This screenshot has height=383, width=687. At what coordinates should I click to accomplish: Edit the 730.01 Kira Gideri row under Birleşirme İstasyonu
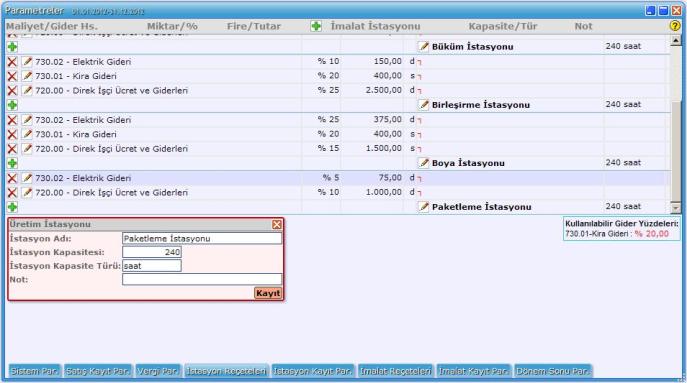(27, 135)
